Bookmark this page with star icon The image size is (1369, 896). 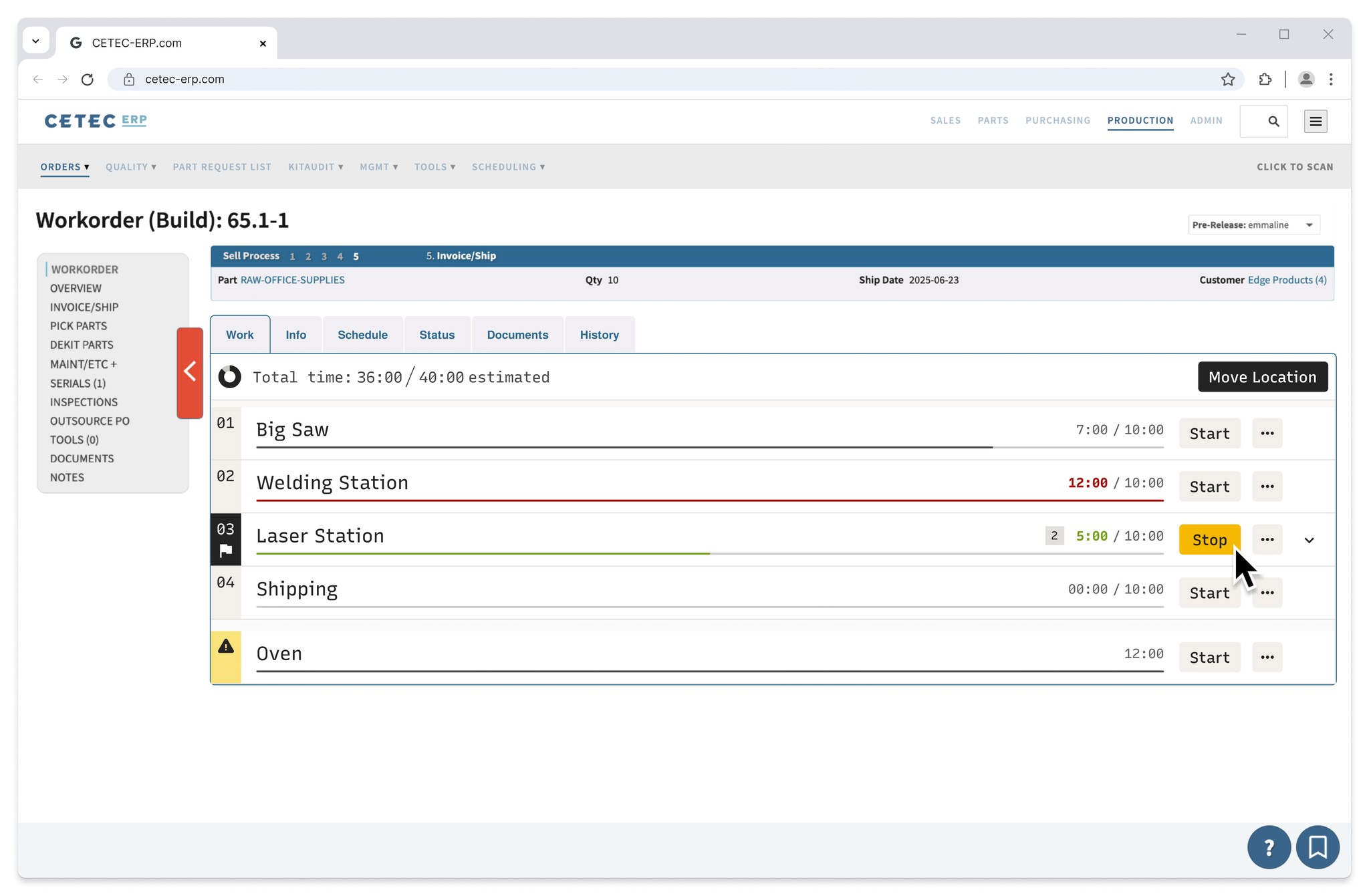click(x=1227, y=80)
